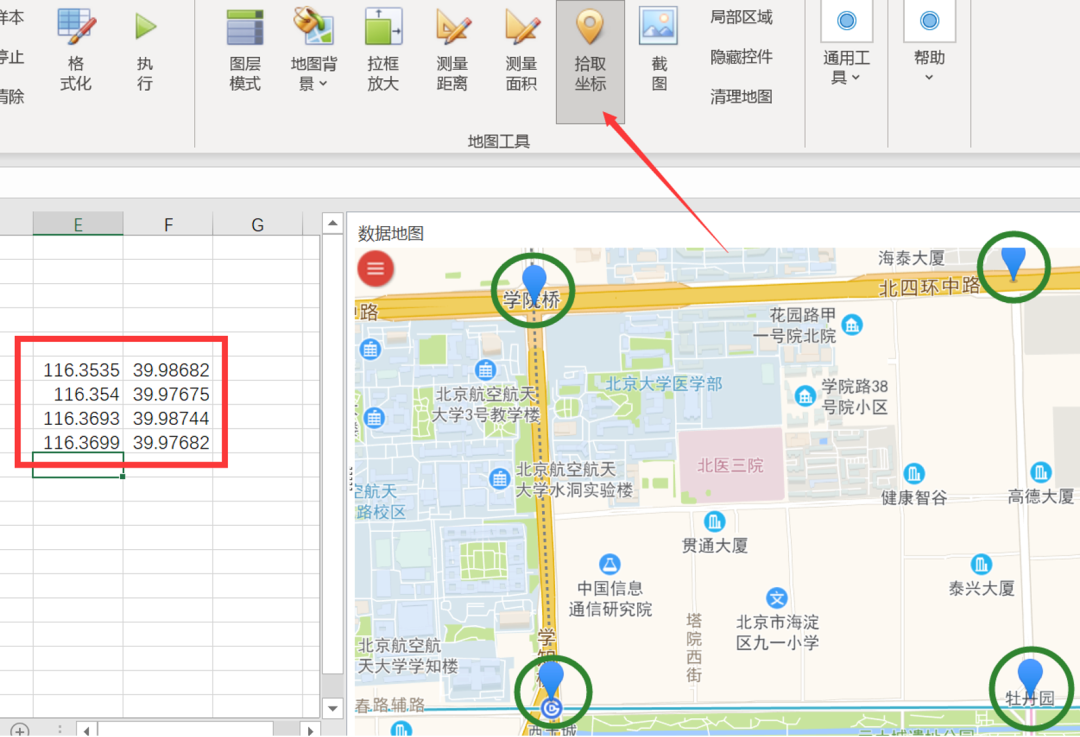Screen dimensions: 1080x737
Task: Click the 局部区域 option
Action: (741, 17)
